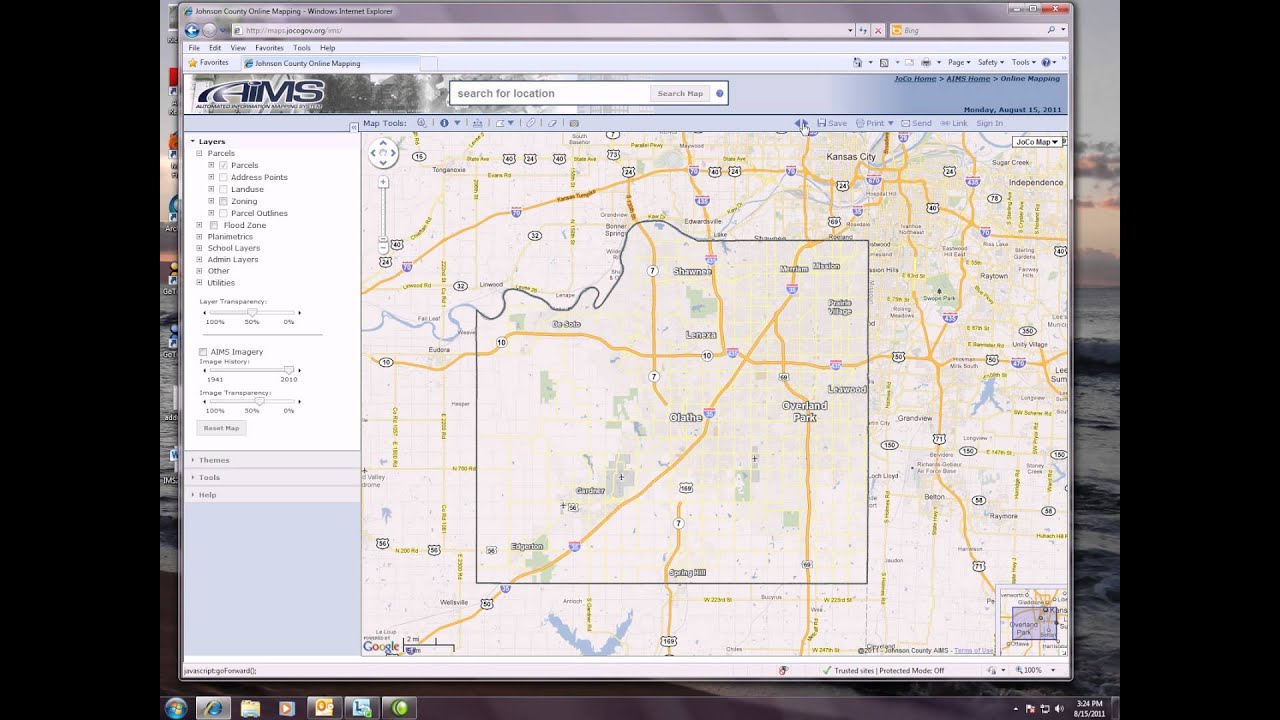Click Send in the map toolbar
The width and height of the screenshot is (1280, 720).
pyautogui.click(x=916, y=123)
